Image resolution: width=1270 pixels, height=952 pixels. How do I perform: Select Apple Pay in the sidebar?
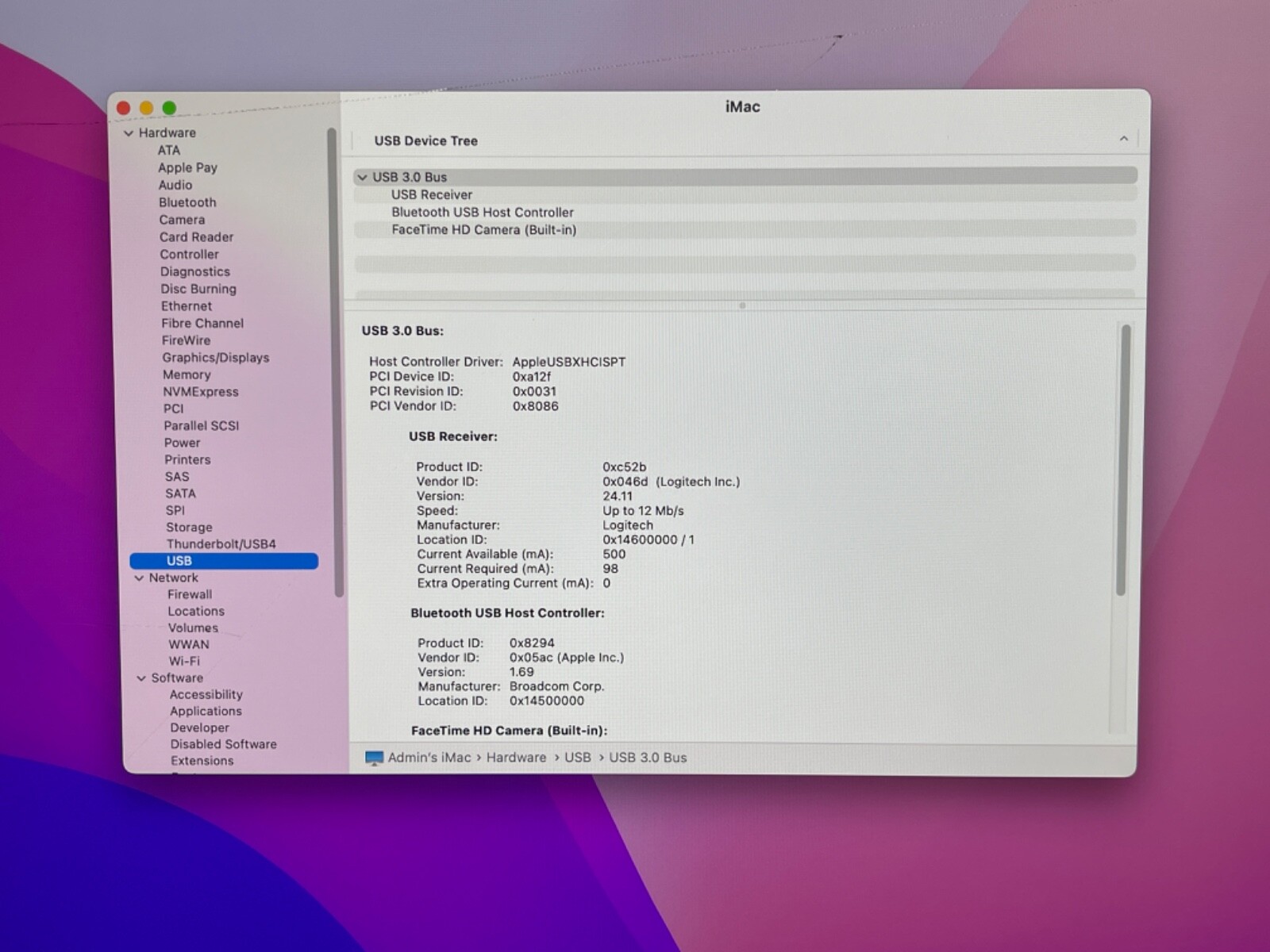[x=187, y=167]
